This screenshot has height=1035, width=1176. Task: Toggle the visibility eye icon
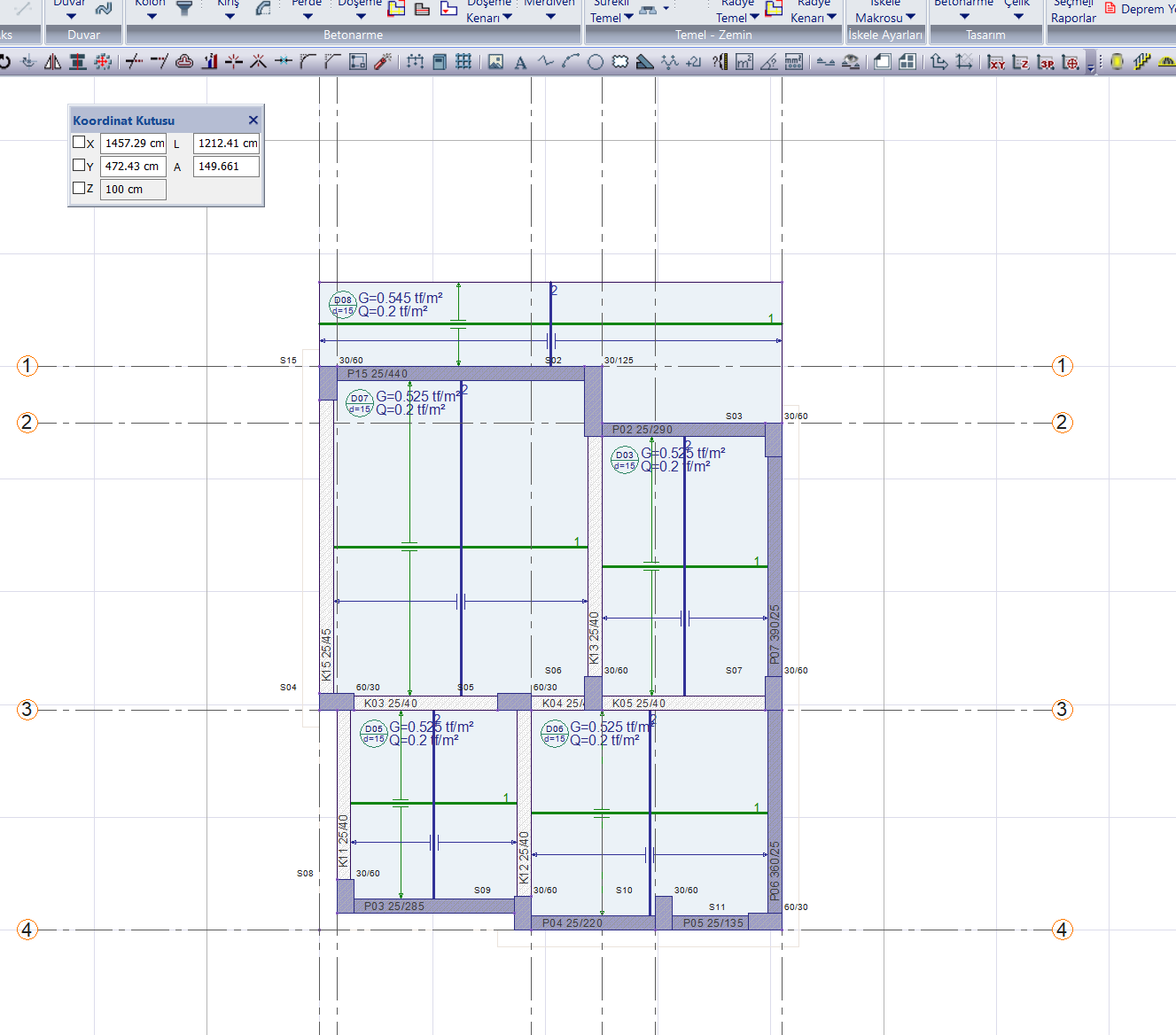tap(851, 62)
